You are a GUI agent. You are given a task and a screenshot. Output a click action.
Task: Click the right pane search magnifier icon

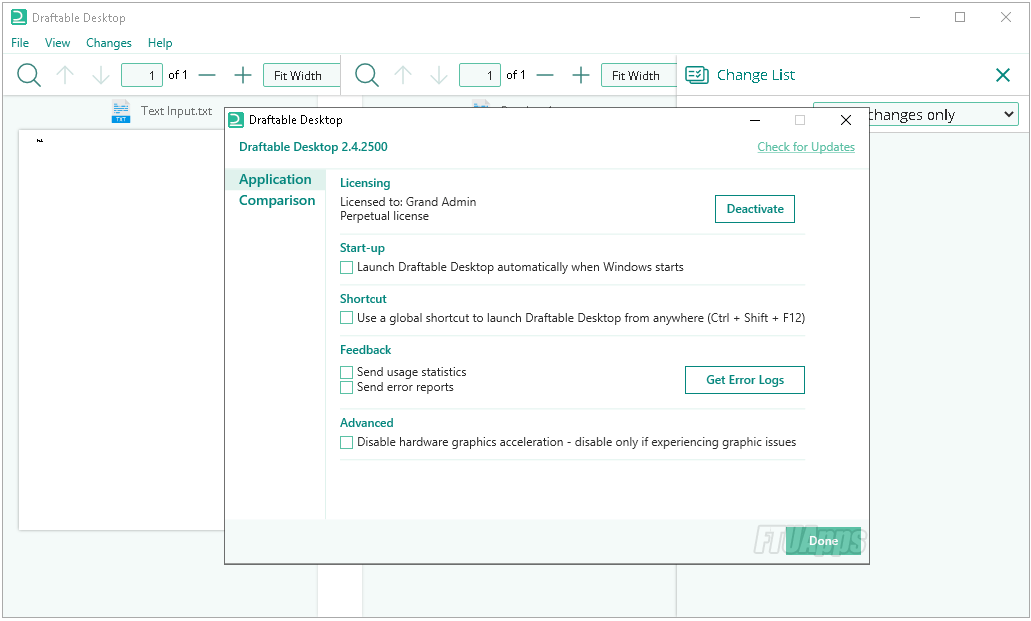coord(367,75)
